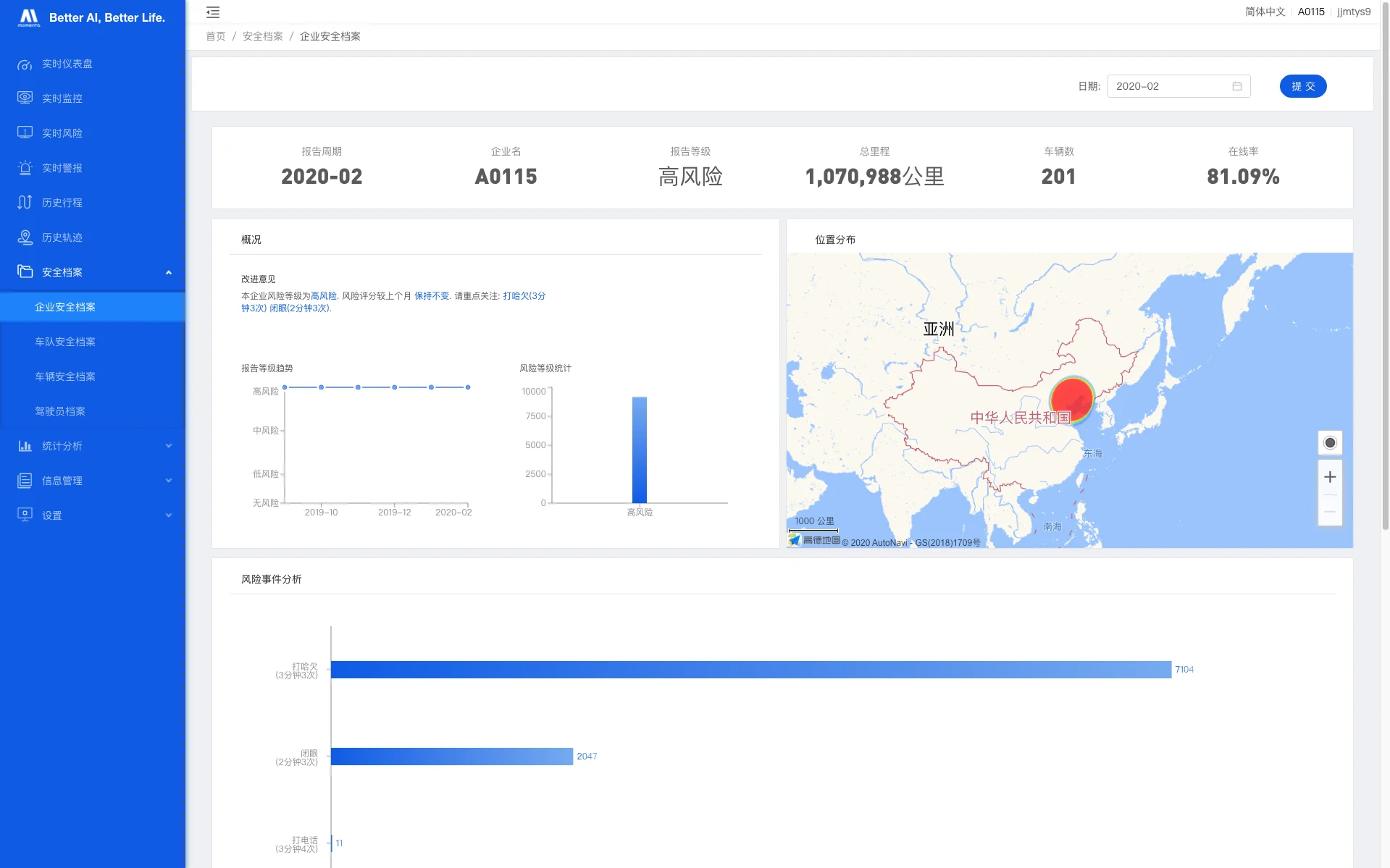
Task: Zoom out the map with minus button
Action: (x=1330, y=510)
